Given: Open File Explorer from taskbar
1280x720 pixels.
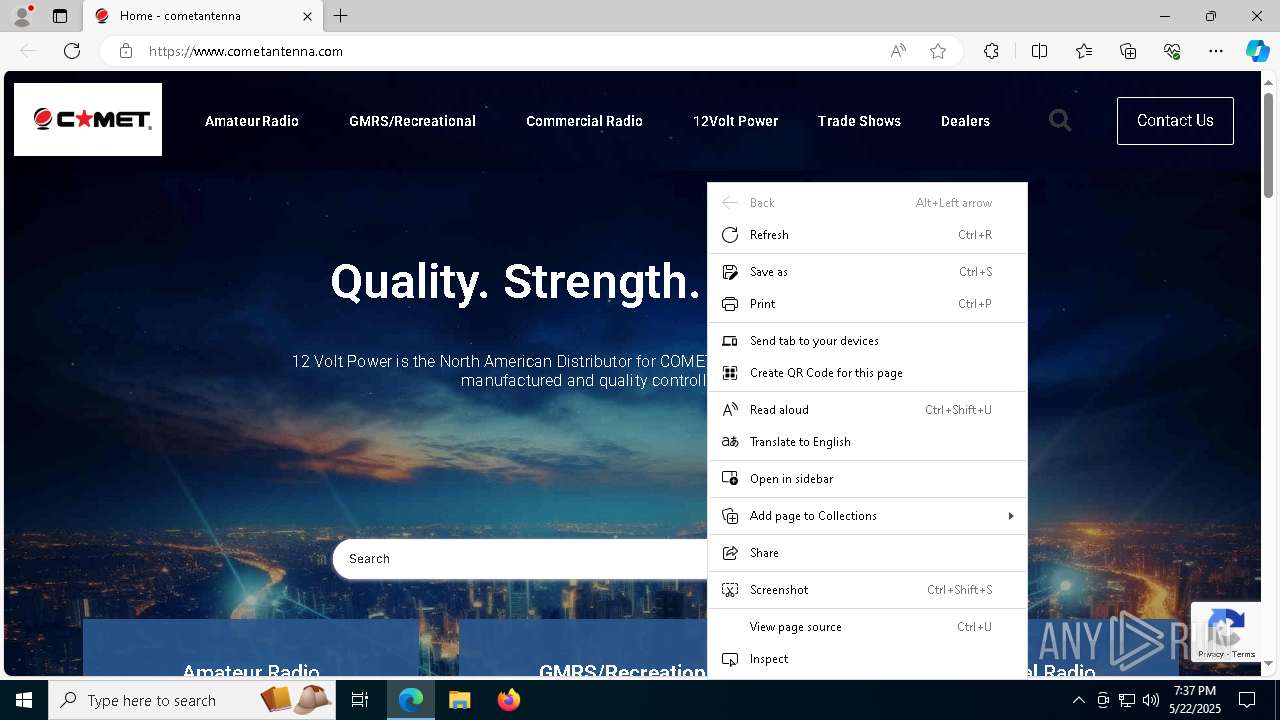Looking at the screenshot, I should 459,700.
